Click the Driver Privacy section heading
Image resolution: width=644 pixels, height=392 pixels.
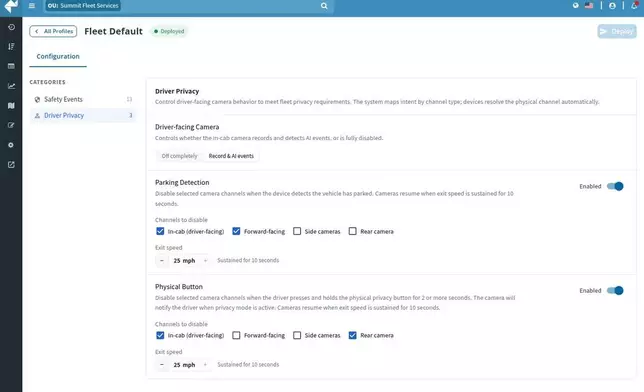pyautogui.click(x=177, y=91)
